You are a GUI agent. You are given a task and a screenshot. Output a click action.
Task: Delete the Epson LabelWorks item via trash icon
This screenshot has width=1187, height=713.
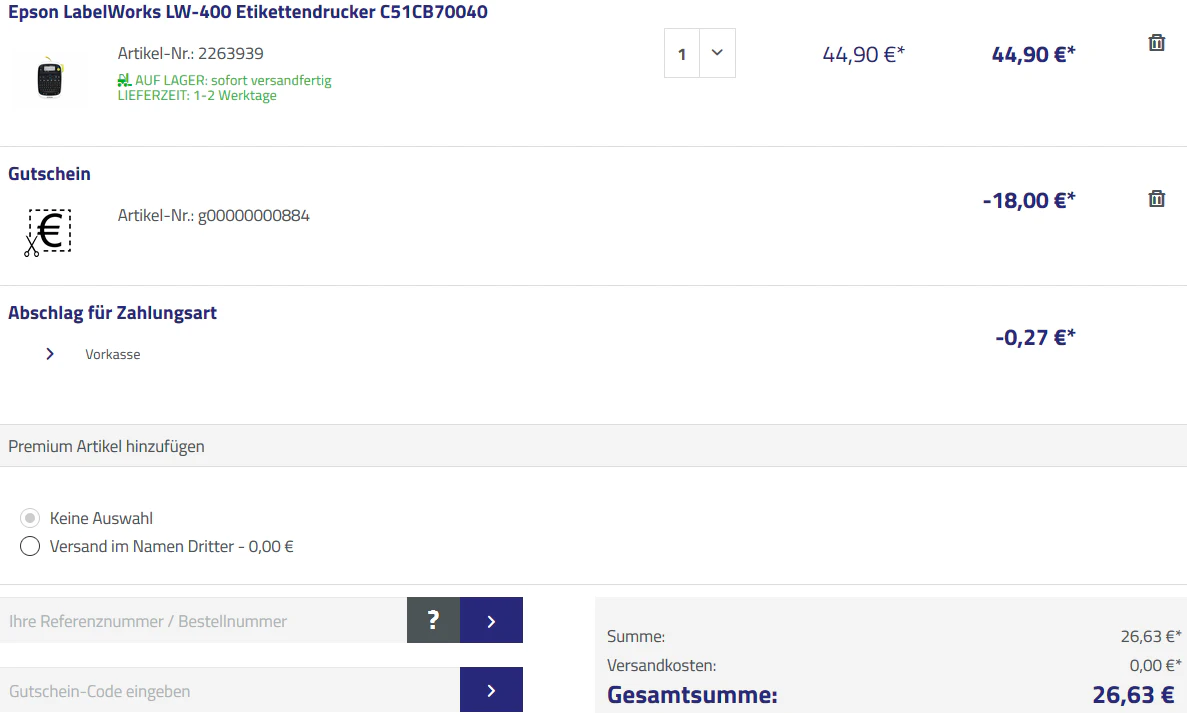[x=1156, y=43]
